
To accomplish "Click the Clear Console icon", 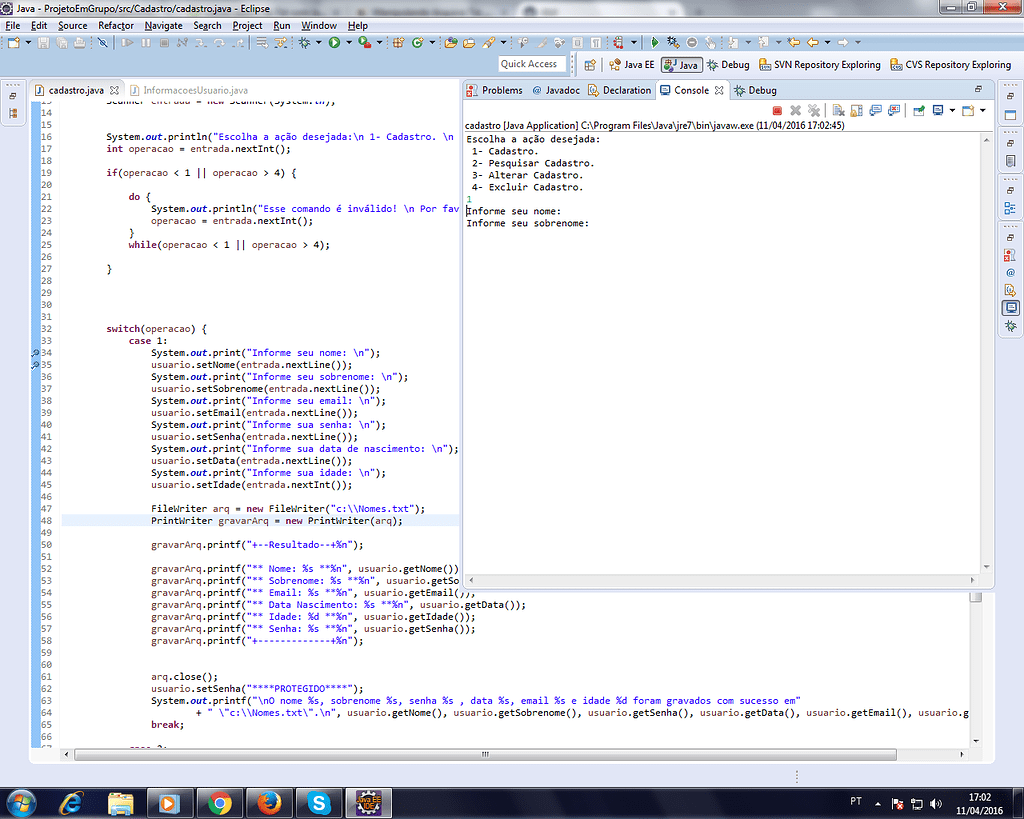I will click(x=837, y=110).
